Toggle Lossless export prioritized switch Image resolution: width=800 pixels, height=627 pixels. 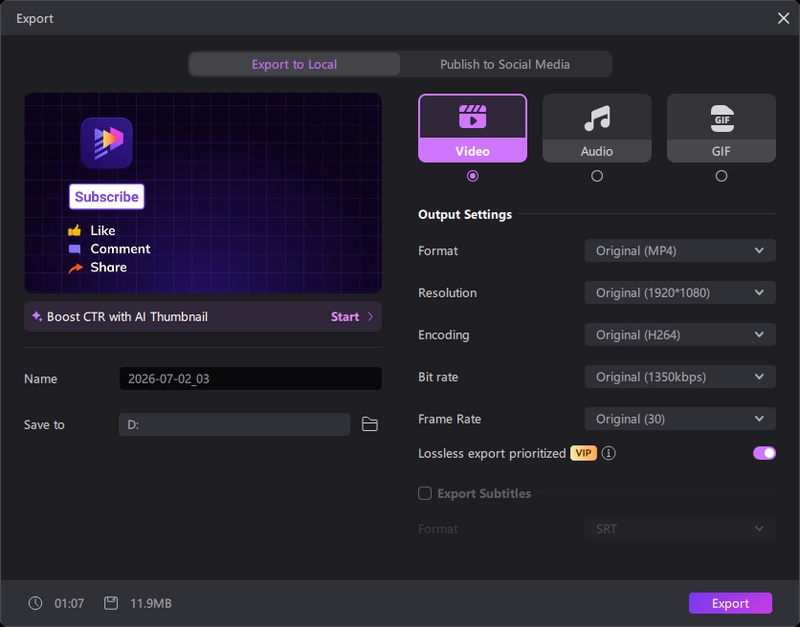click(764, 453)
